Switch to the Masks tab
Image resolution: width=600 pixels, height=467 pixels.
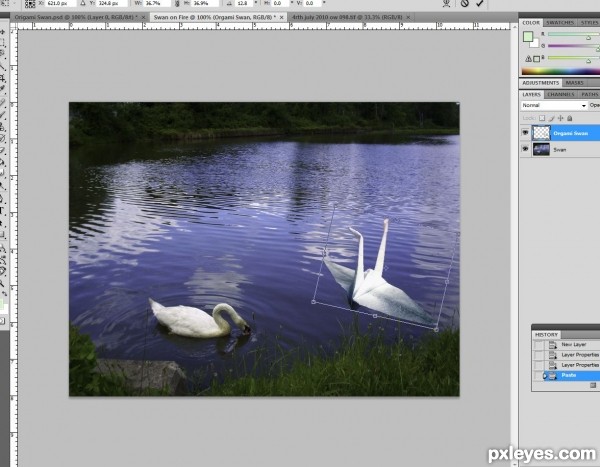tap(574, 83)
